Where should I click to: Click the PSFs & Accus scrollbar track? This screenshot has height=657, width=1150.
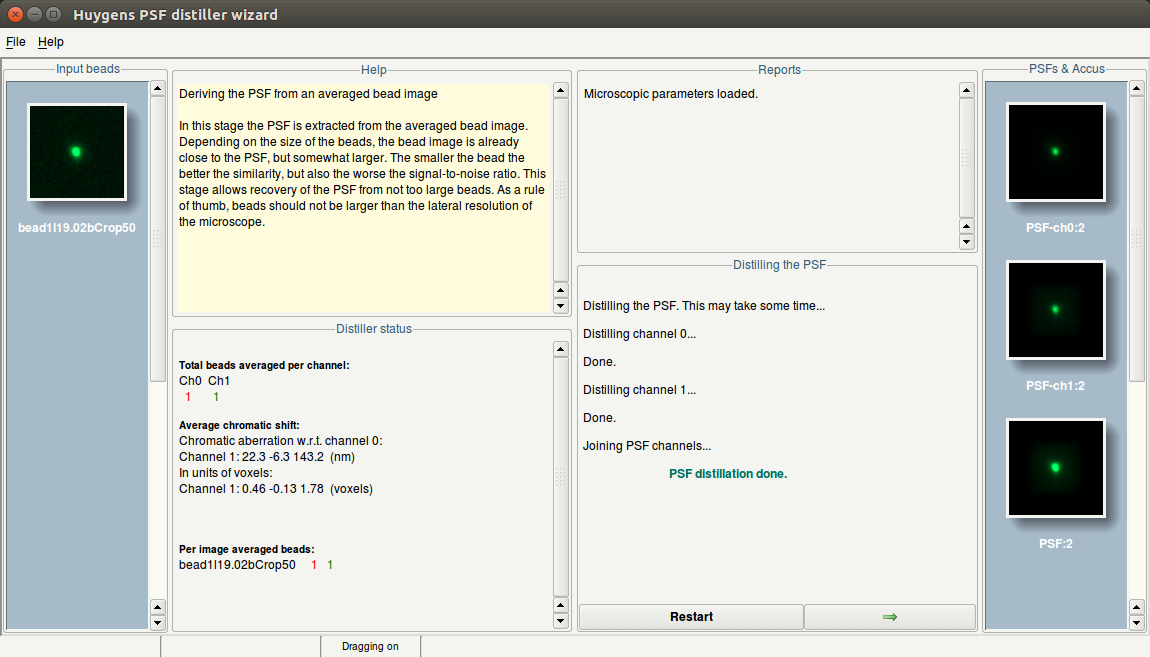(x=1136, y=480)
